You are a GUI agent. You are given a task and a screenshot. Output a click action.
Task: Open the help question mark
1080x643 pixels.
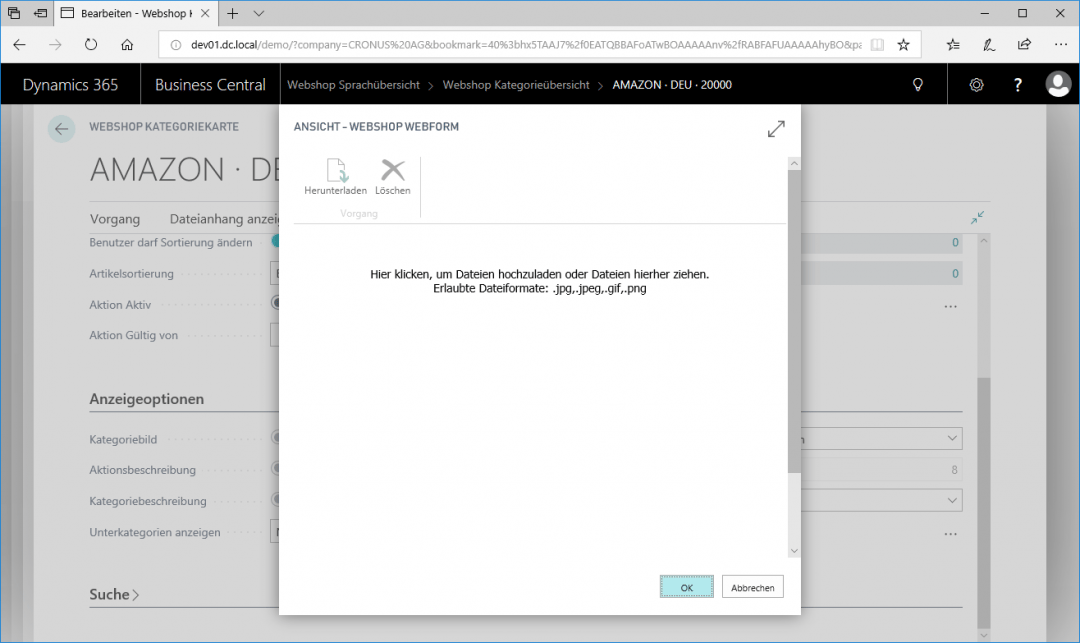click(1017, 85)
